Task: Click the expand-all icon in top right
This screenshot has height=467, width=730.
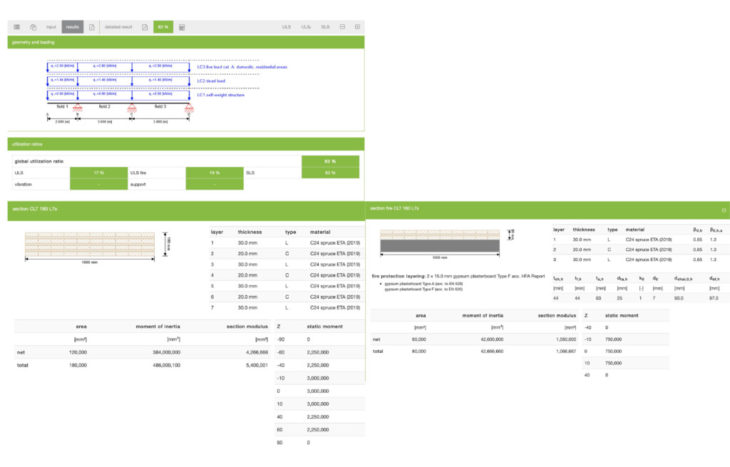Action: pyautogui.click(x=357, y=26)
